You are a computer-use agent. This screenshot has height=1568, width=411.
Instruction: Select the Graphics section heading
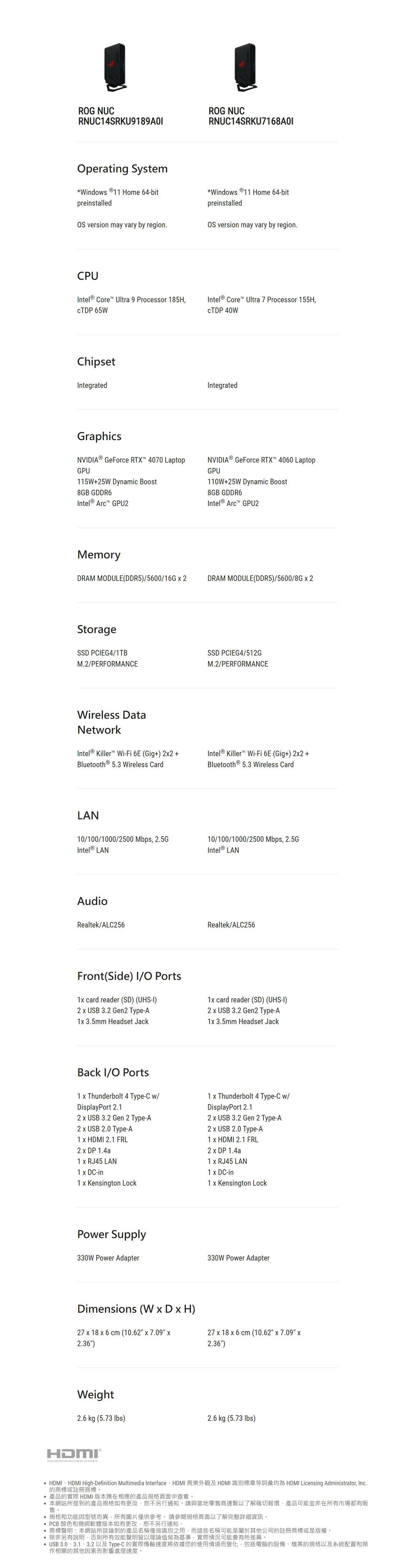[x=99, y=436]
